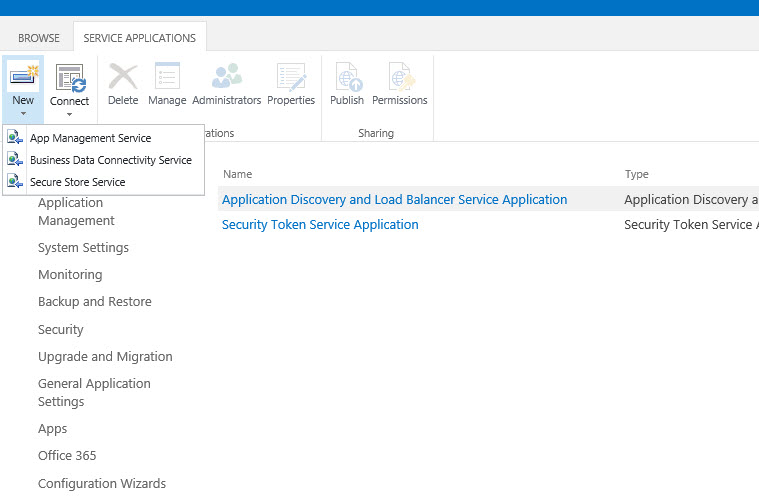Click the New service application icon
759x502 pixels.
[23, 76]
